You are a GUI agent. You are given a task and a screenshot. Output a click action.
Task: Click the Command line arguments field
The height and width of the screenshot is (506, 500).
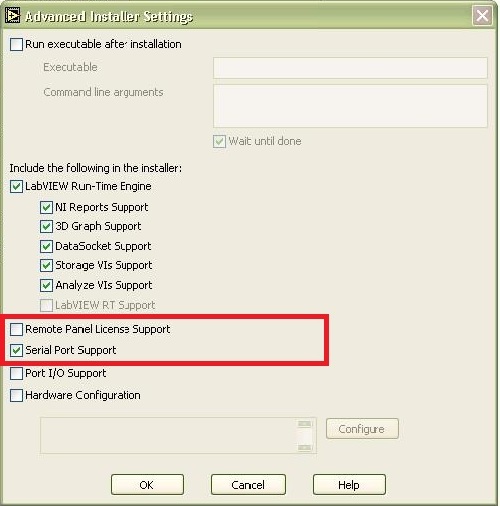coord(350,106)
